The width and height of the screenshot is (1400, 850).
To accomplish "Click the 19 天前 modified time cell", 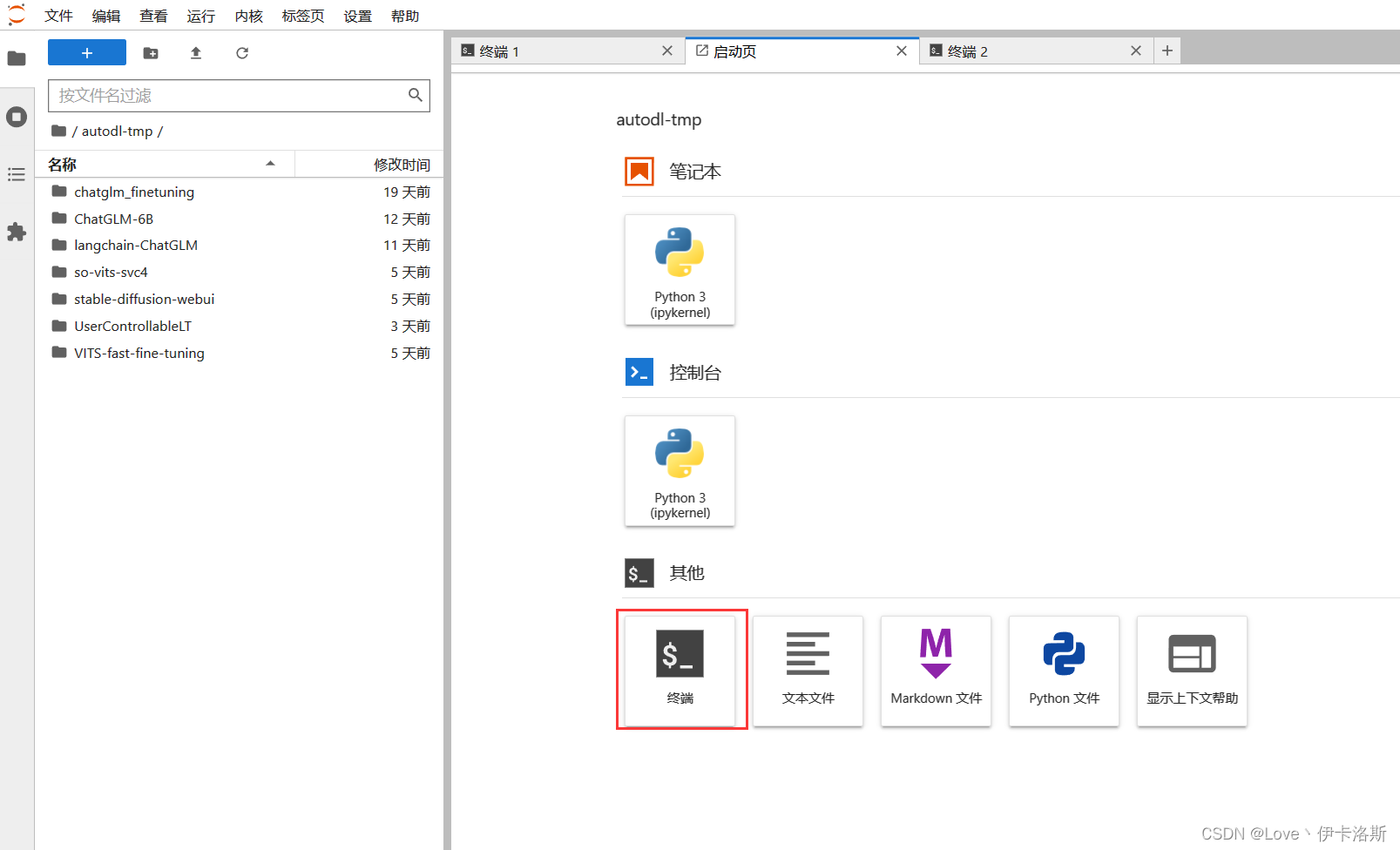I will [x=407, y=192].
